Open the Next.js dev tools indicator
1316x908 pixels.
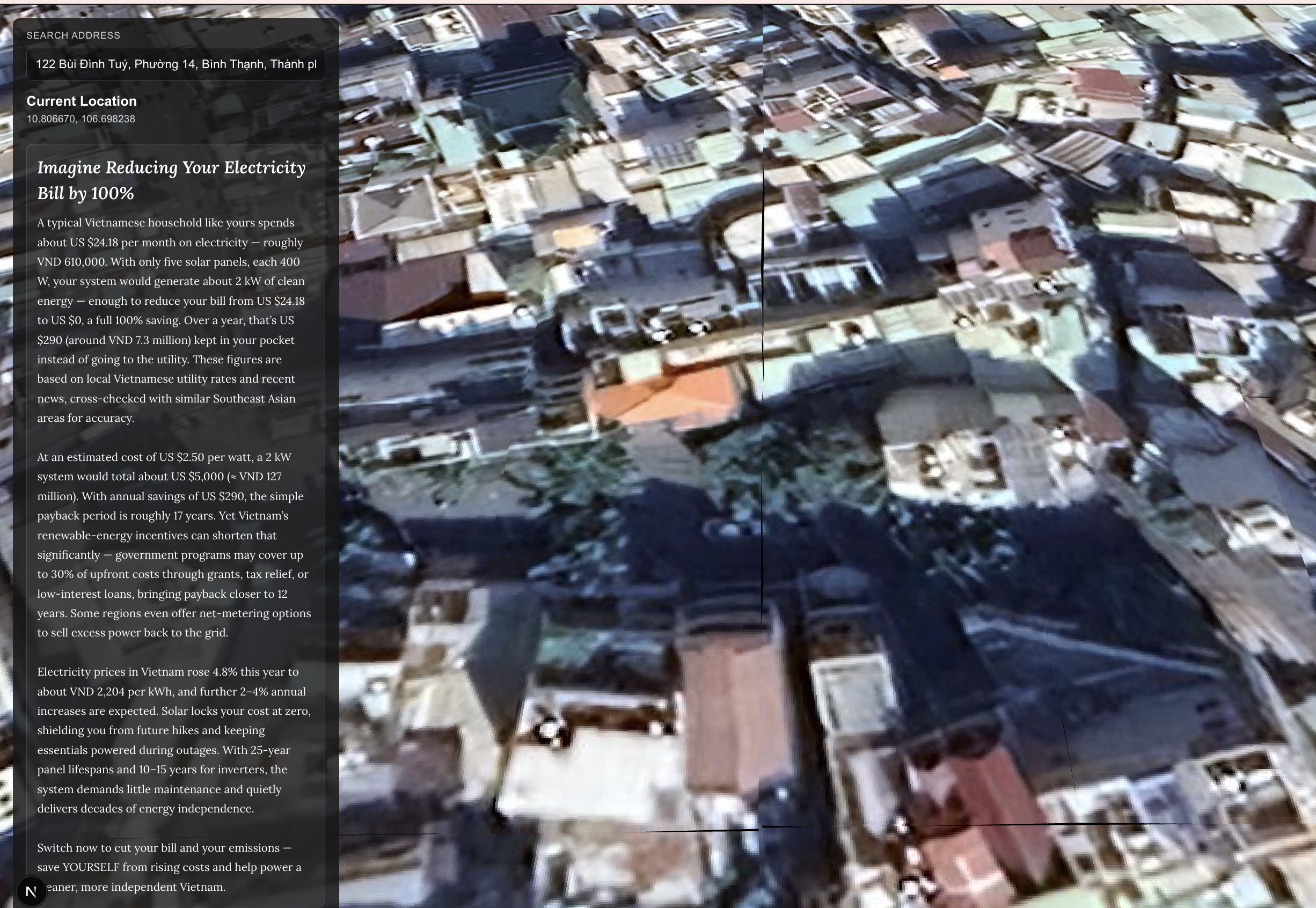click(x=31, y=891)
